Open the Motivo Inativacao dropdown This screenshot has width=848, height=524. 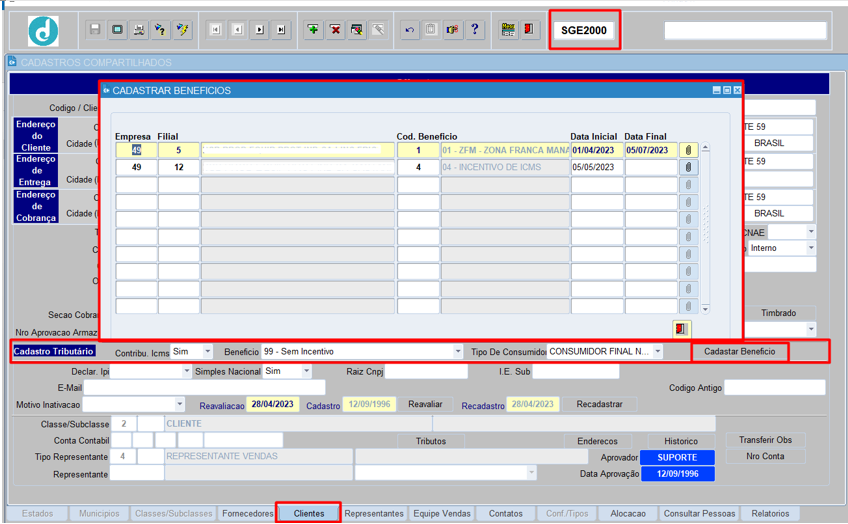point(180,404)
